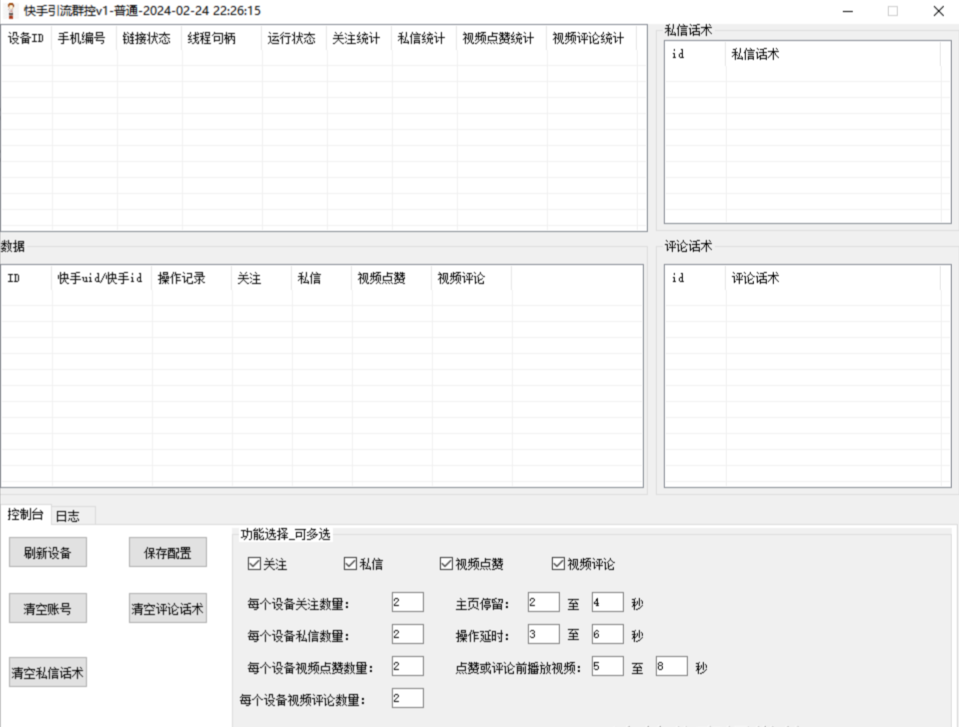This screenshot has width=959, height=727.
Task: Toggle the 私信 checkbox
Action: tap(351, 564)
